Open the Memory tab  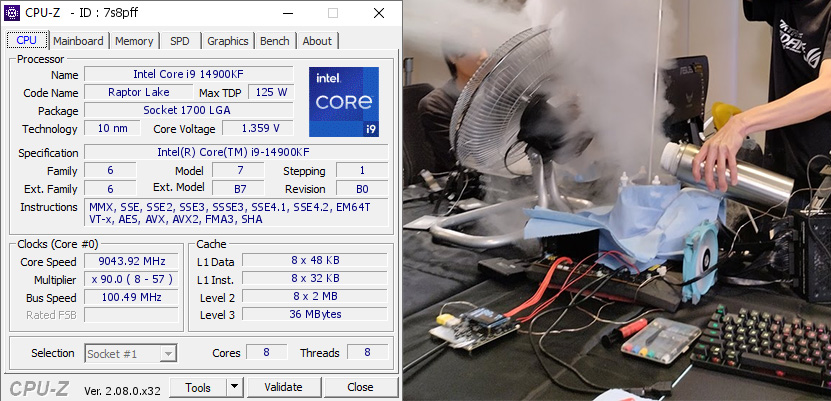pos(134,41)
